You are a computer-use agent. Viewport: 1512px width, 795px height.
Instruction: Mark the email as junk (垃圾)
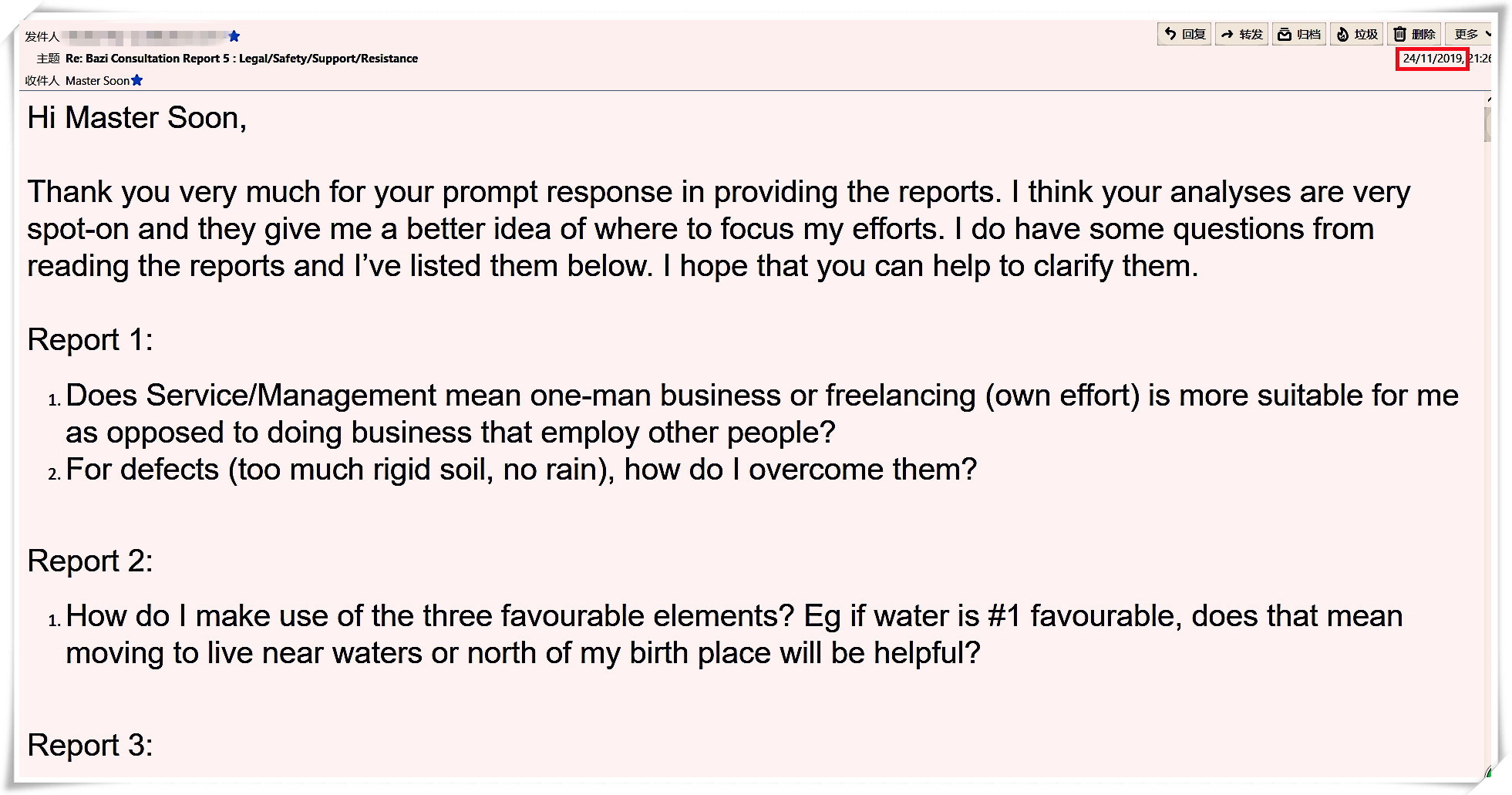[1357, 35]
